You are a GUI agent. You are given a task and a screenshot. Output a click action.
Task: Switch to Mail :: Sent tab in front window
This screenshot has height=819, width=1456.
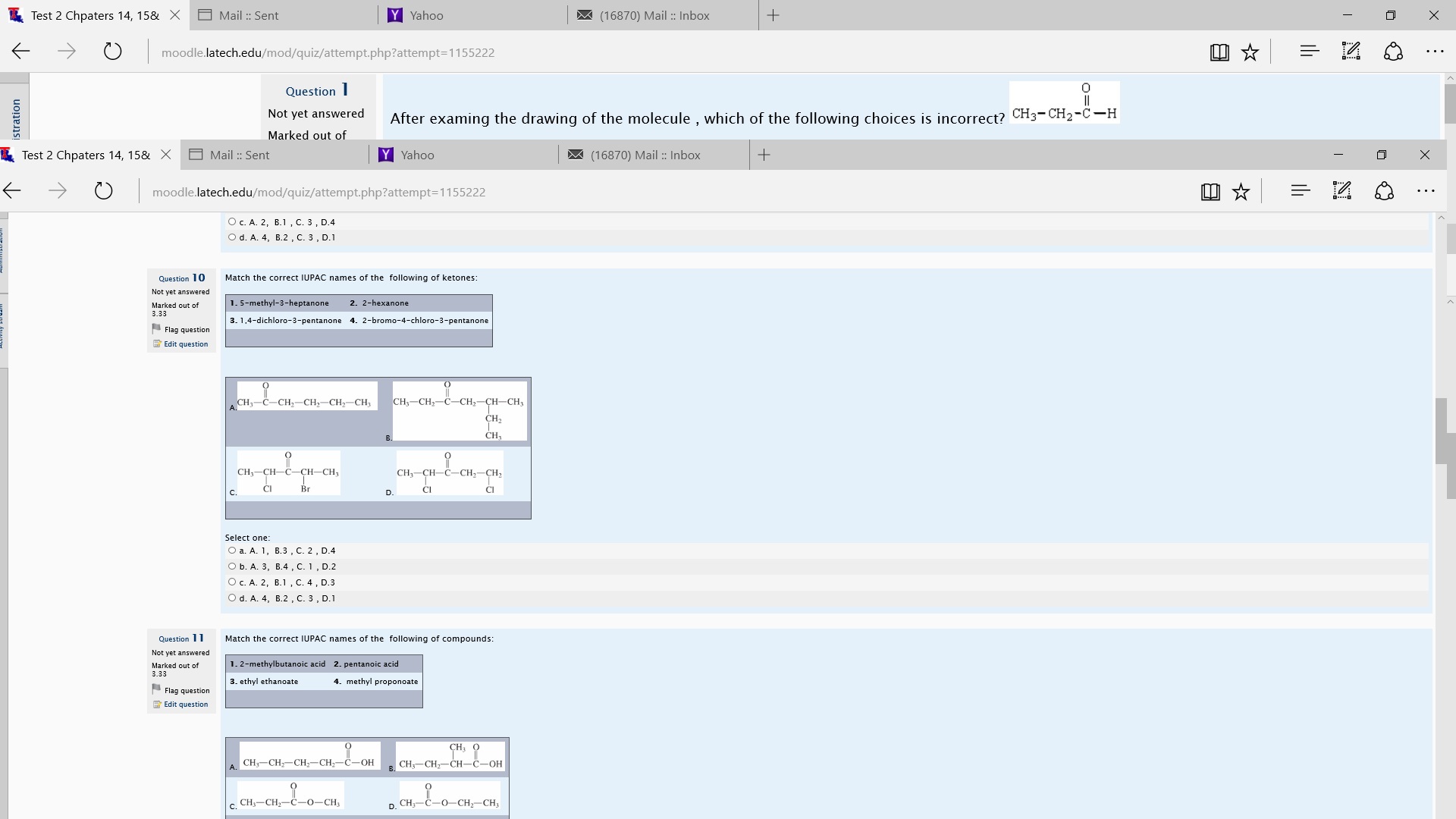pyautogui.click(x=275, y=155)
